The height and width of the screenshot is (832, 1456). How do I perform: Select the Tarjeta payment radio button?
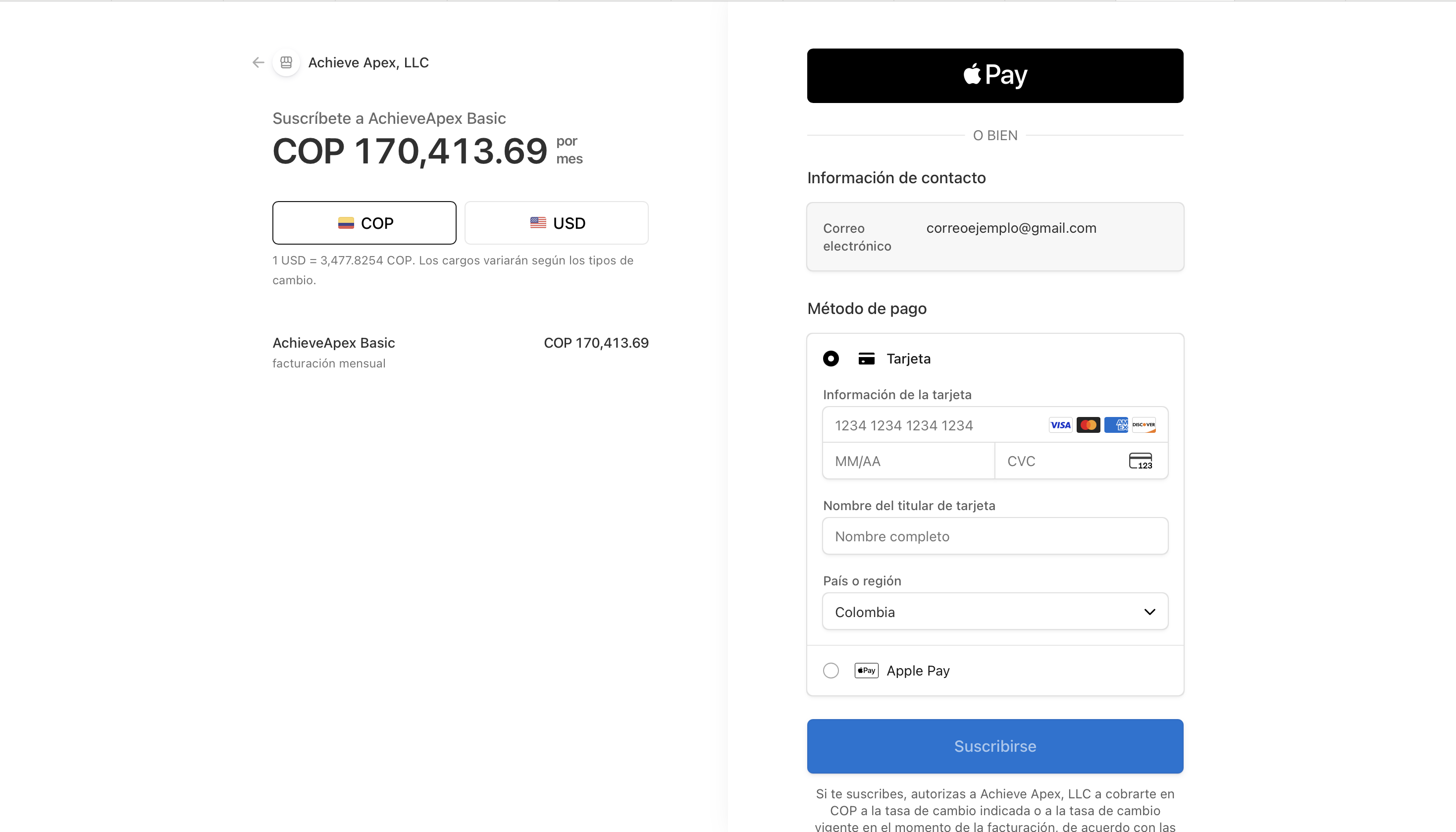(831, 359)
